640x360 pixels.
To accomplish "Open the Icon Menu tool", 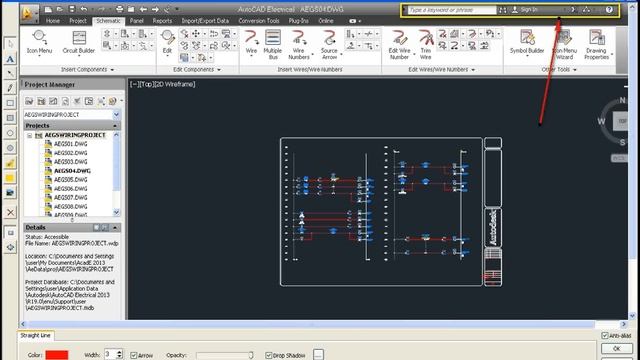I will tap(39, 42).
